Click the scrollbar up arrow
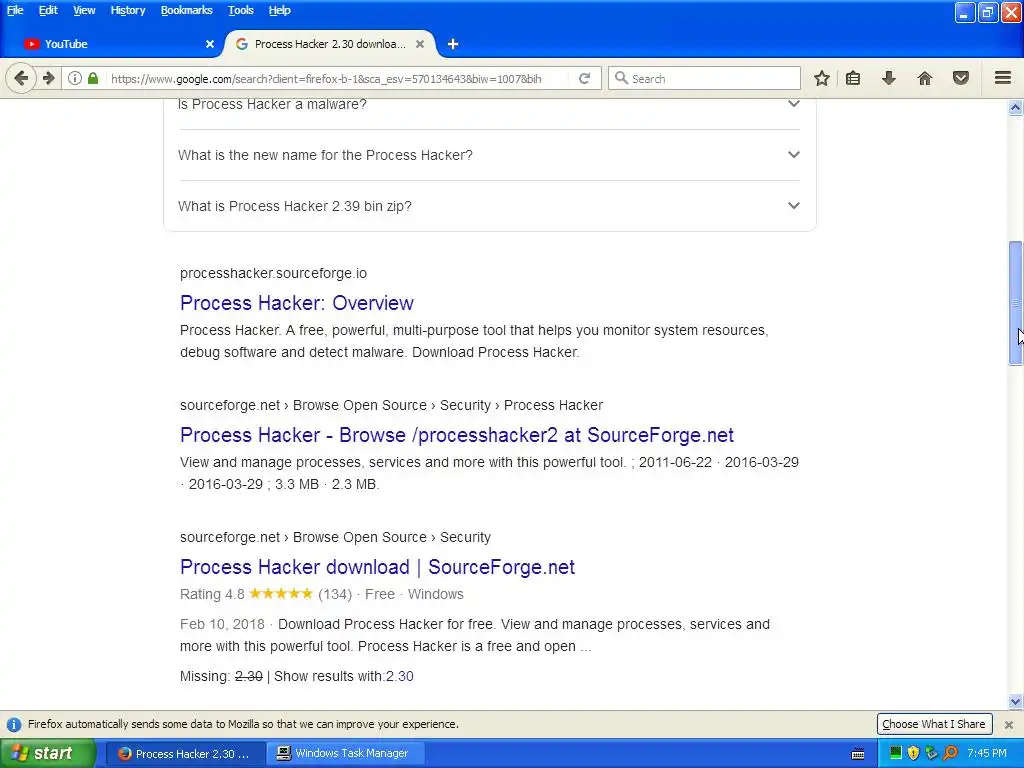 click(1015, 108)
